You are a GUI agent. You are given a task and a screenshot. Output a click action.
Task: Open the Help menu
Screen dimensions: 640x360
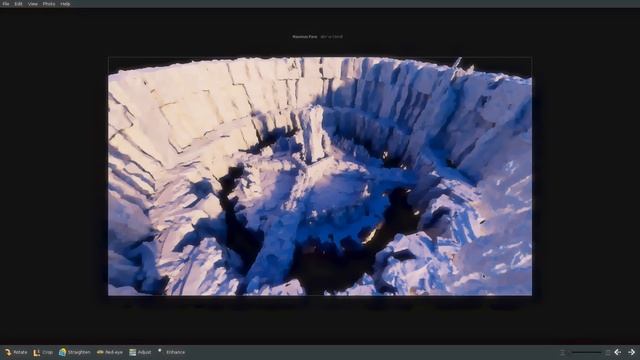[65, 4]
